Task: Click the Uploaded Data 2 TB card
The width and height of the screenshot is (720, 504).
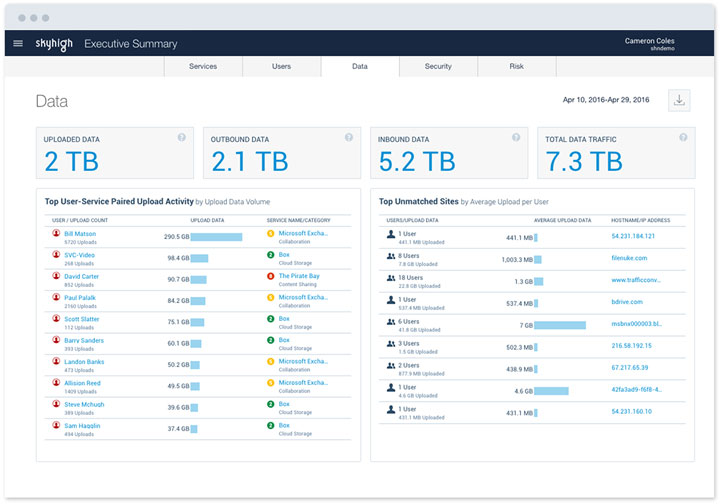Action: pyautogui.click(x=115, y=153)
